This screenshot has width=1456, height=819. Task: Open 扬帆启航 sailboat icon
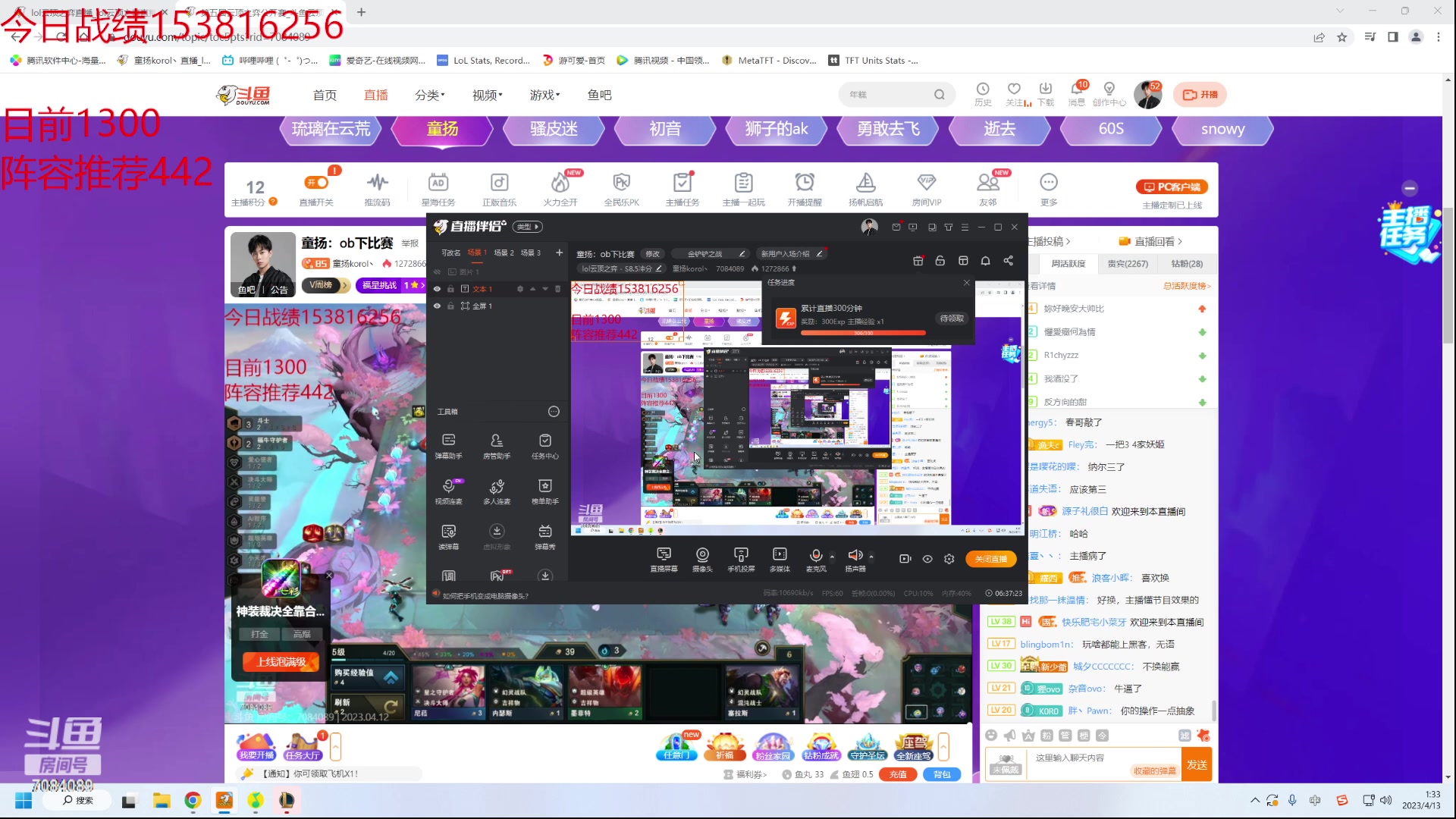tap(865, 189)
